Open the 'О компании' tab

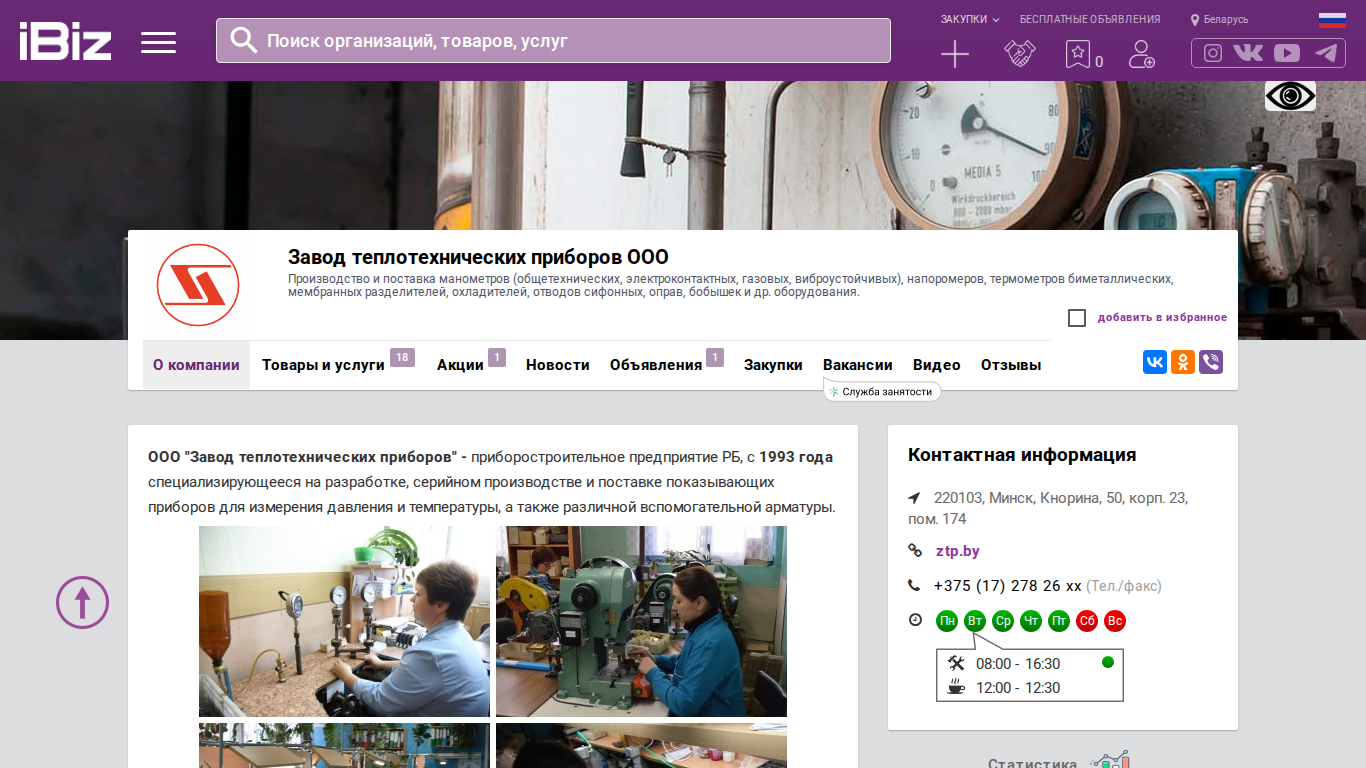pyautogui.click(x=196, y=365)
